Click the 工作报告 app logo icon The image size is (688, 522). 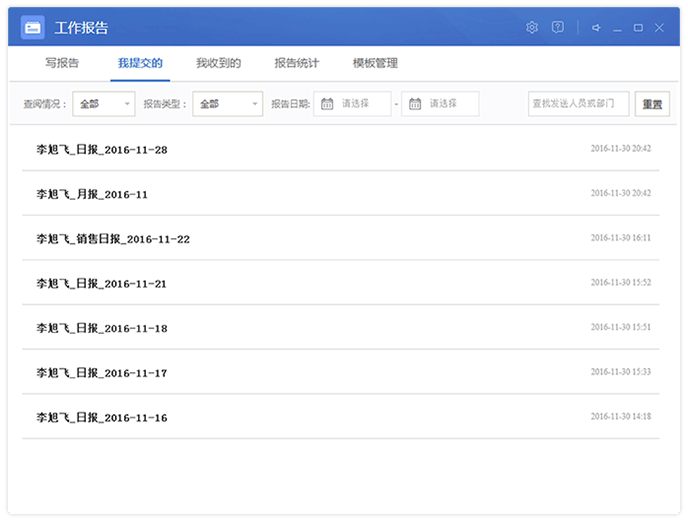[x=32, y=27]
